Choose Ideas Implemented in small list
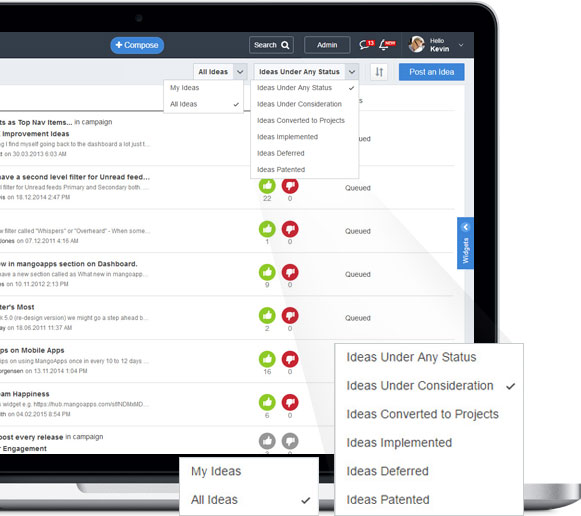Screen dimensions: 581x516 tap(305, 137)
